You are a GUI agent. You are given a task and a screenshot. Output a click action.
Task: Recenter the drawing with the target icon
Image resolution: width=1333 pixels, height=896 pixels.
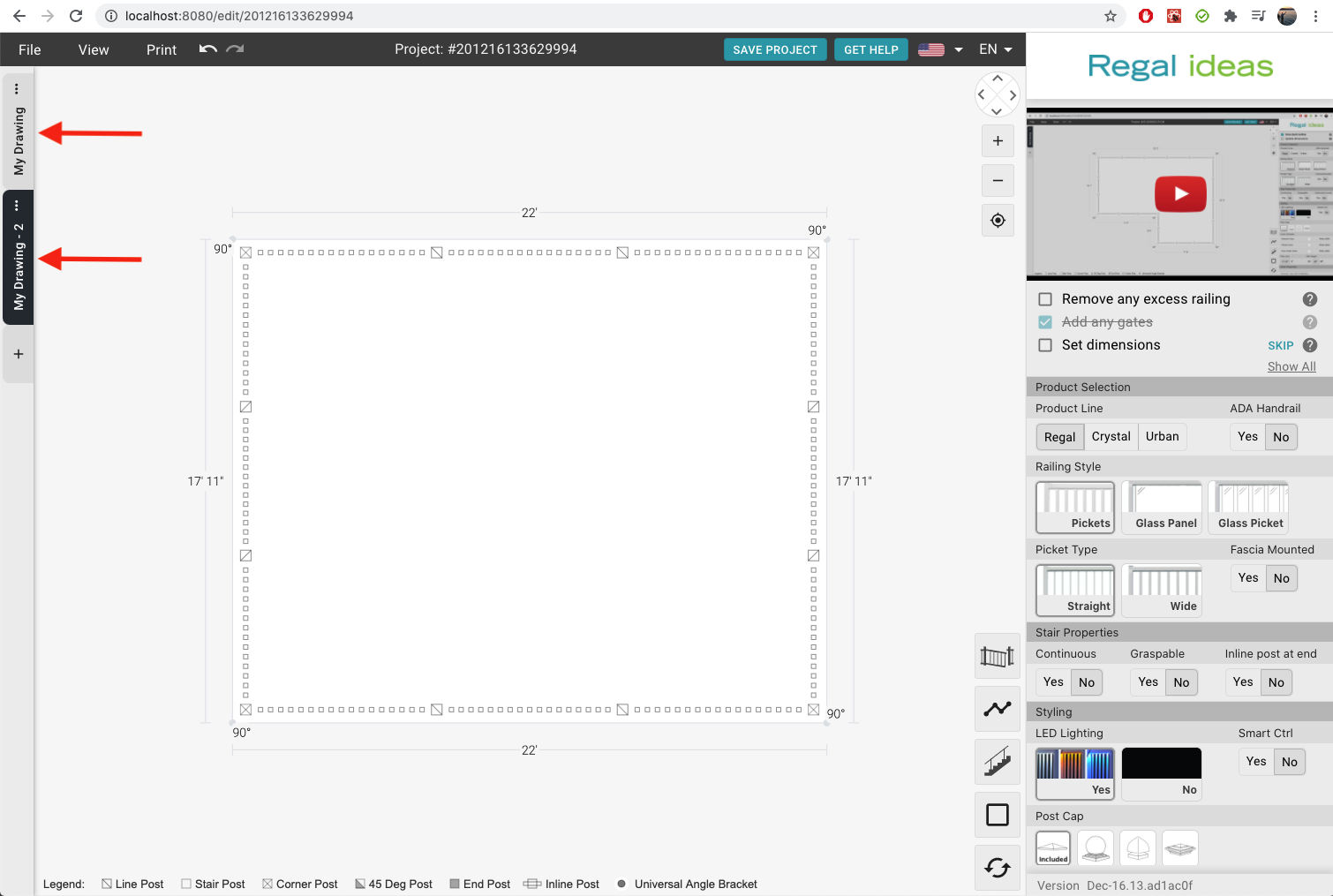(998, 221)
